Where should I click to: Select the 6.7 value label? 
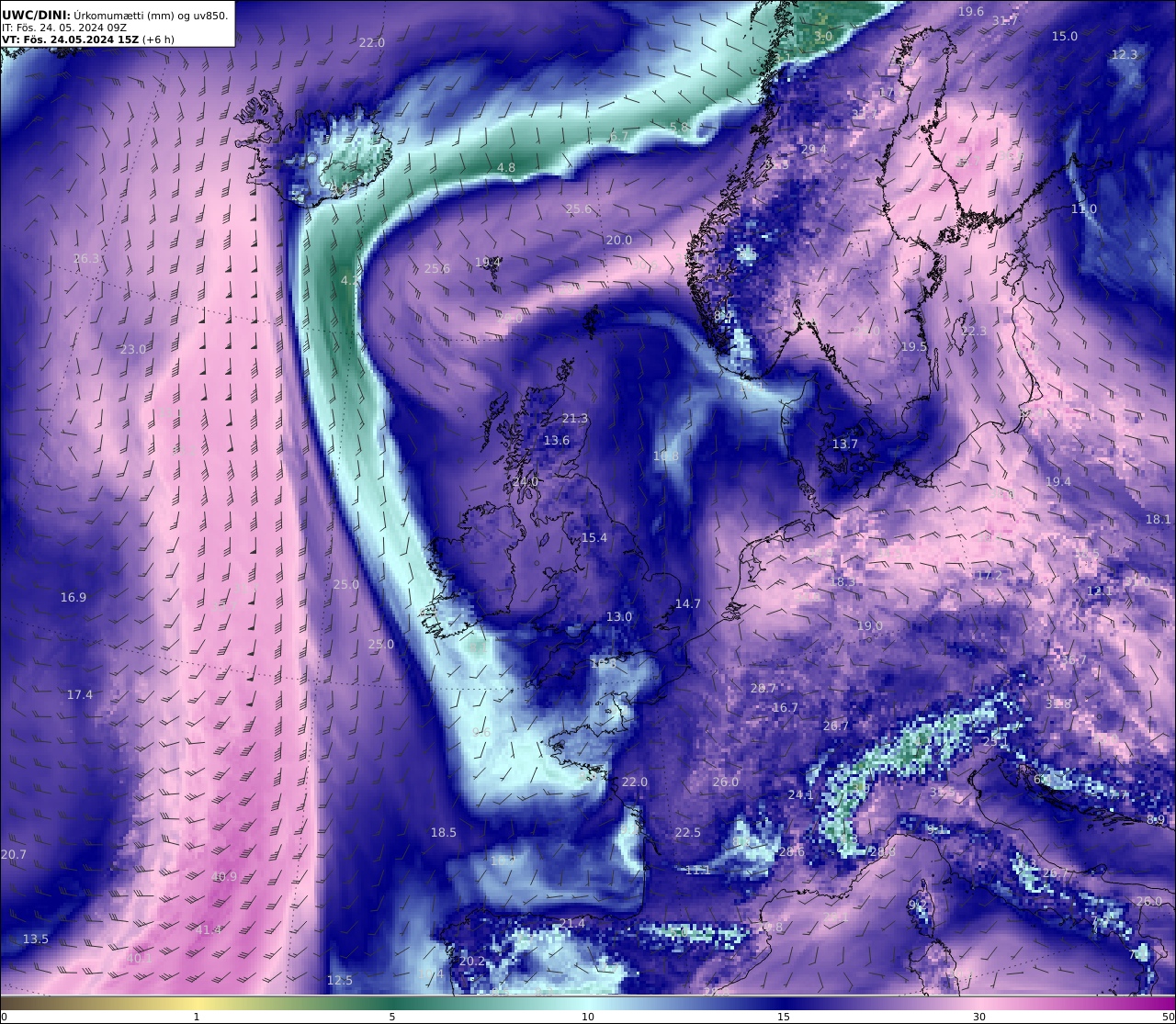pos(619,137)
